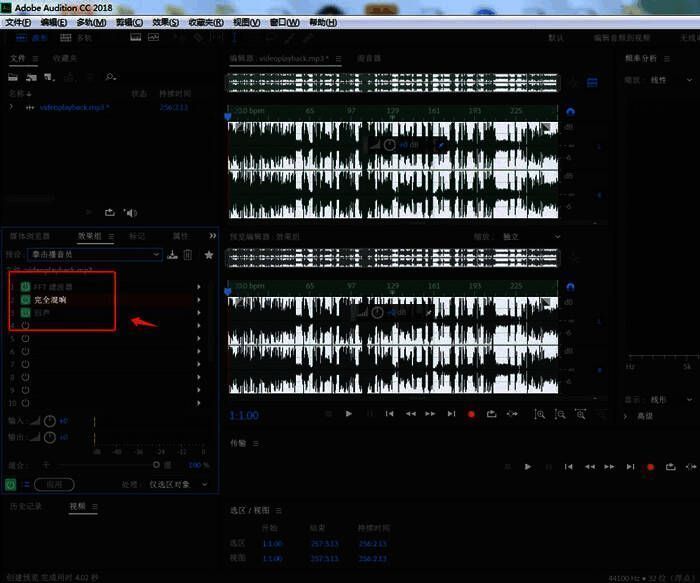This screenshot has height=583, width=700.
Task: Click the speaker auto-play icon in Files panel
Action: (x=130, y=212)
